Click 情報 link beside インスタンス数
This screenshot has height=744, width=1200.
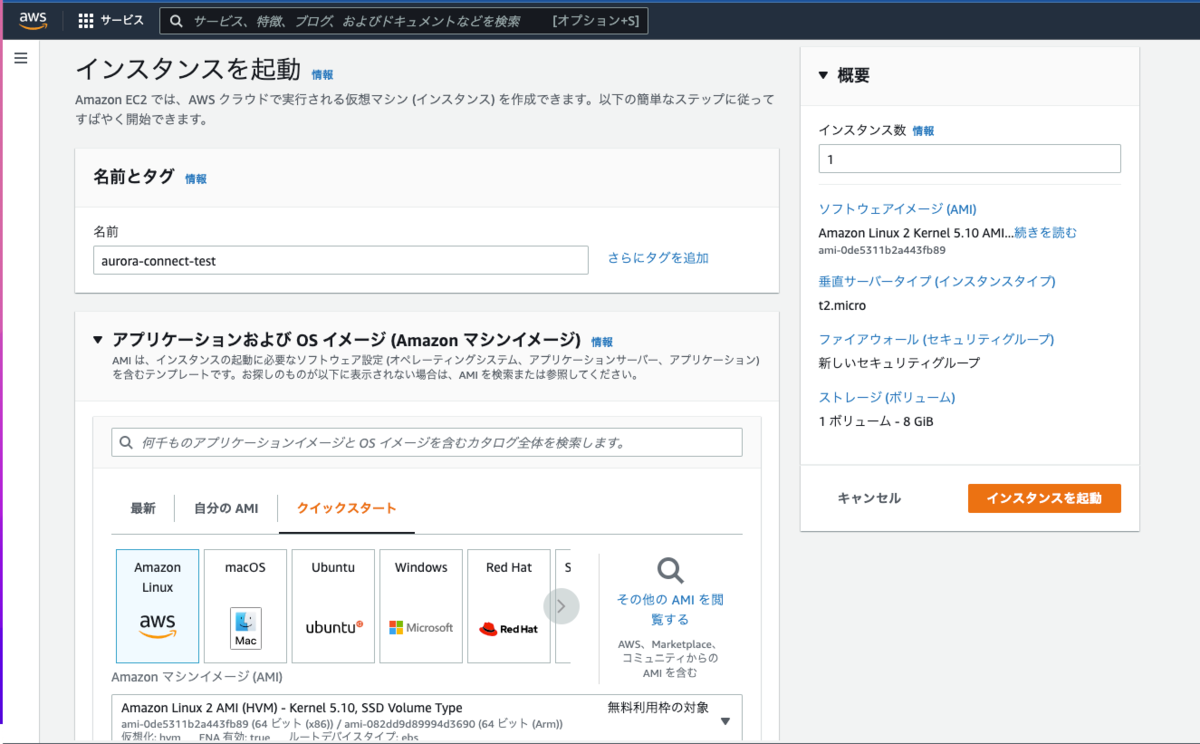click(923, 131)
